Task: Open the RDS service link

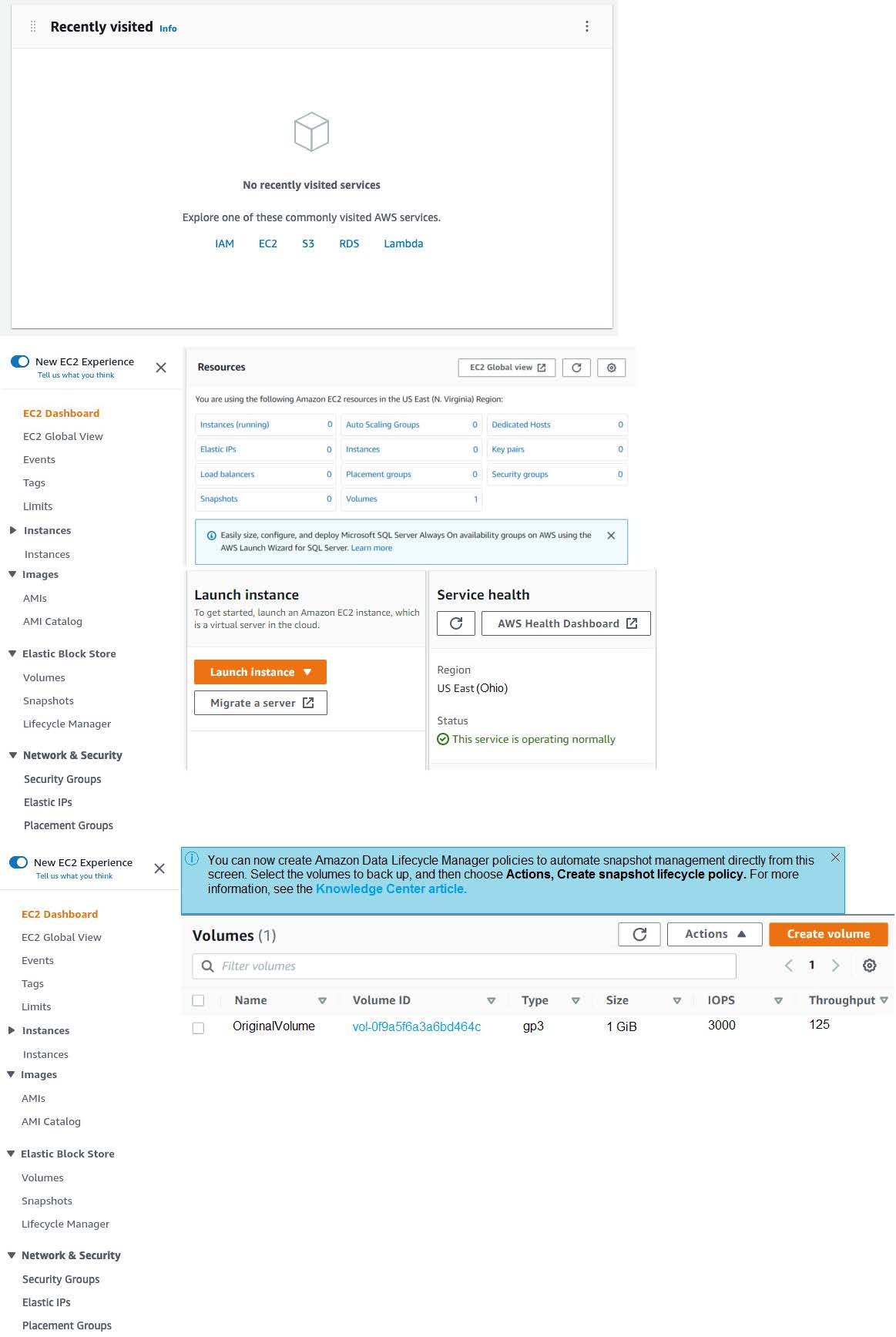Action: point(349,244)
